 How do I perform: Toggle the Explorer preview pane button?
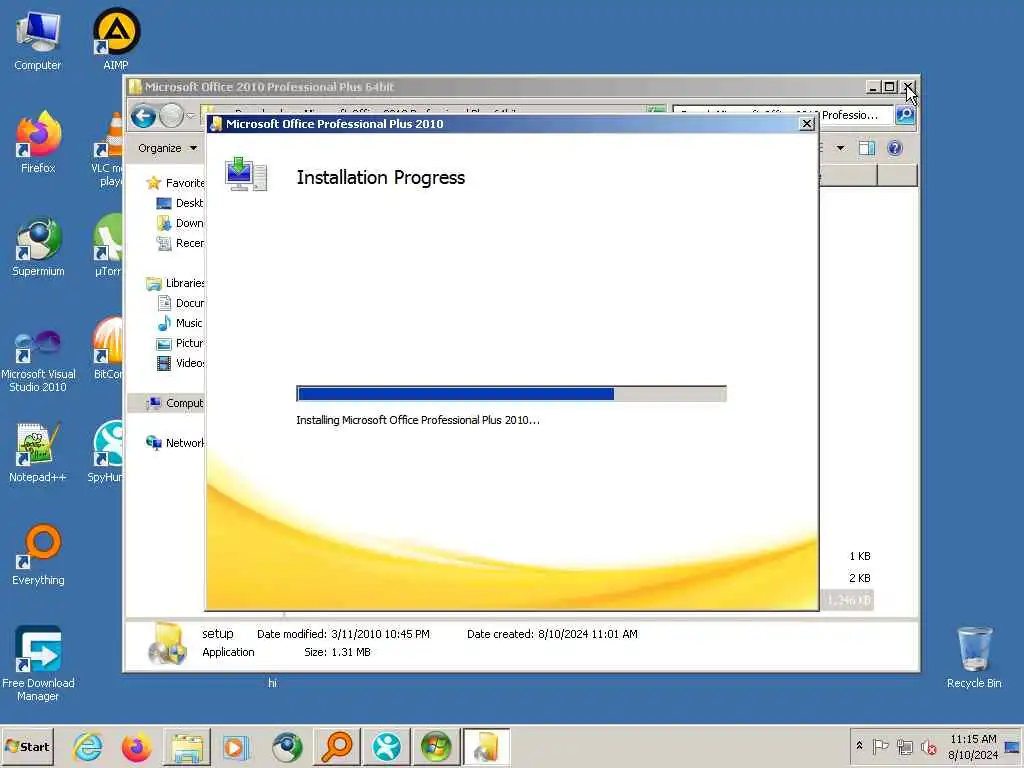867,148
